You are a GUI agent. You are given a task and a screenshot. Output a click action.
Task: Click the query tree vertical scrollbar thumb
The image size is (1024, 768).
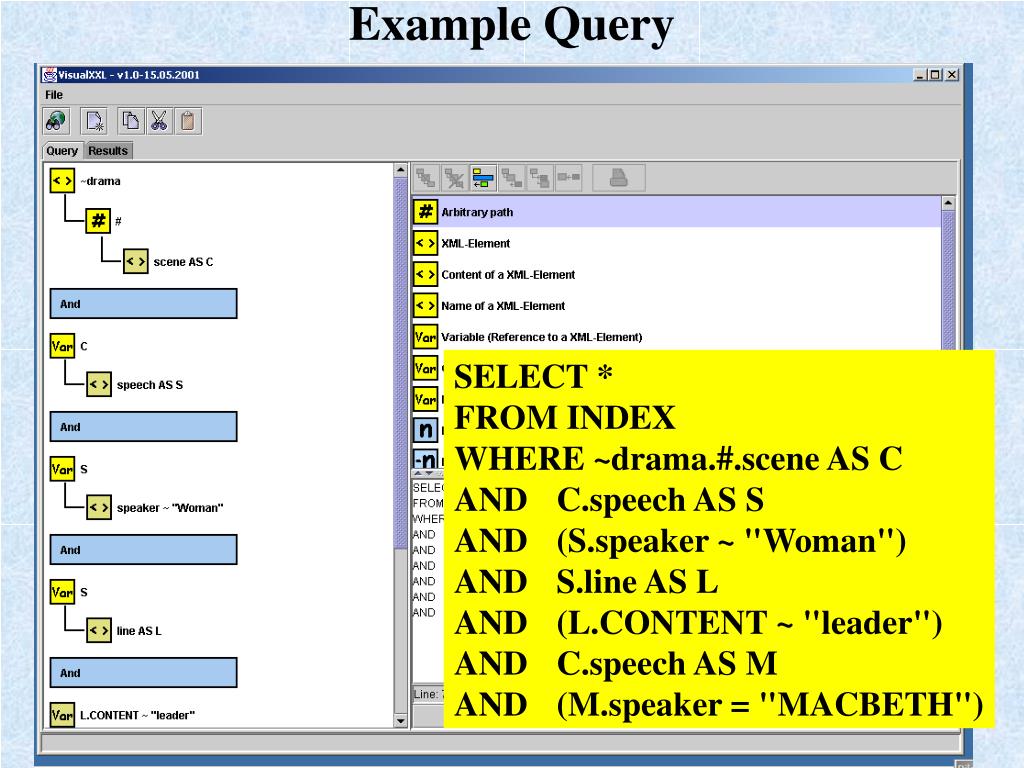(401, 362)
